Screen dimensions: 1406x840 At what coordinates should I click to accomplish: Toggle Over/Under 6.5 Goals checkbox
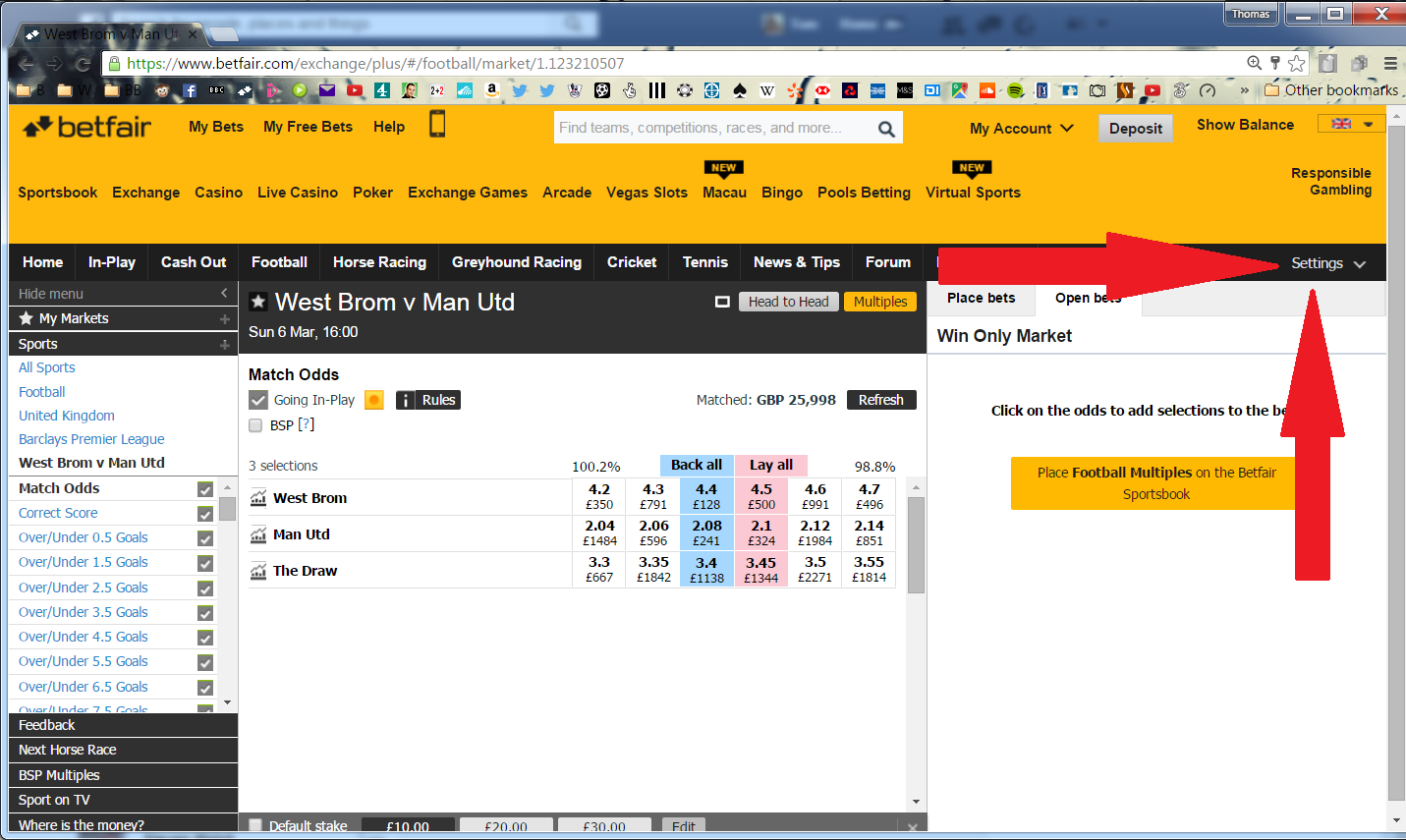205,688
